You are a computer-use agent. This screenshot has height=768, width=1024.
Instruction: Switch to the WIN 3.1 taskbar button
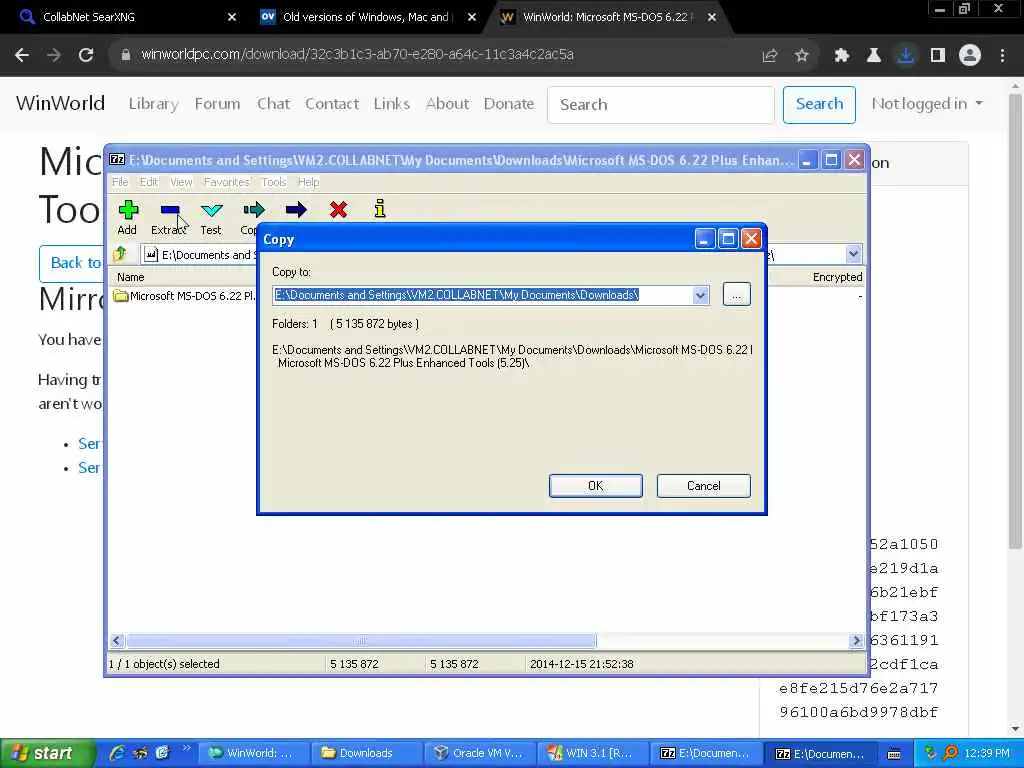click(x=592, y=753)
